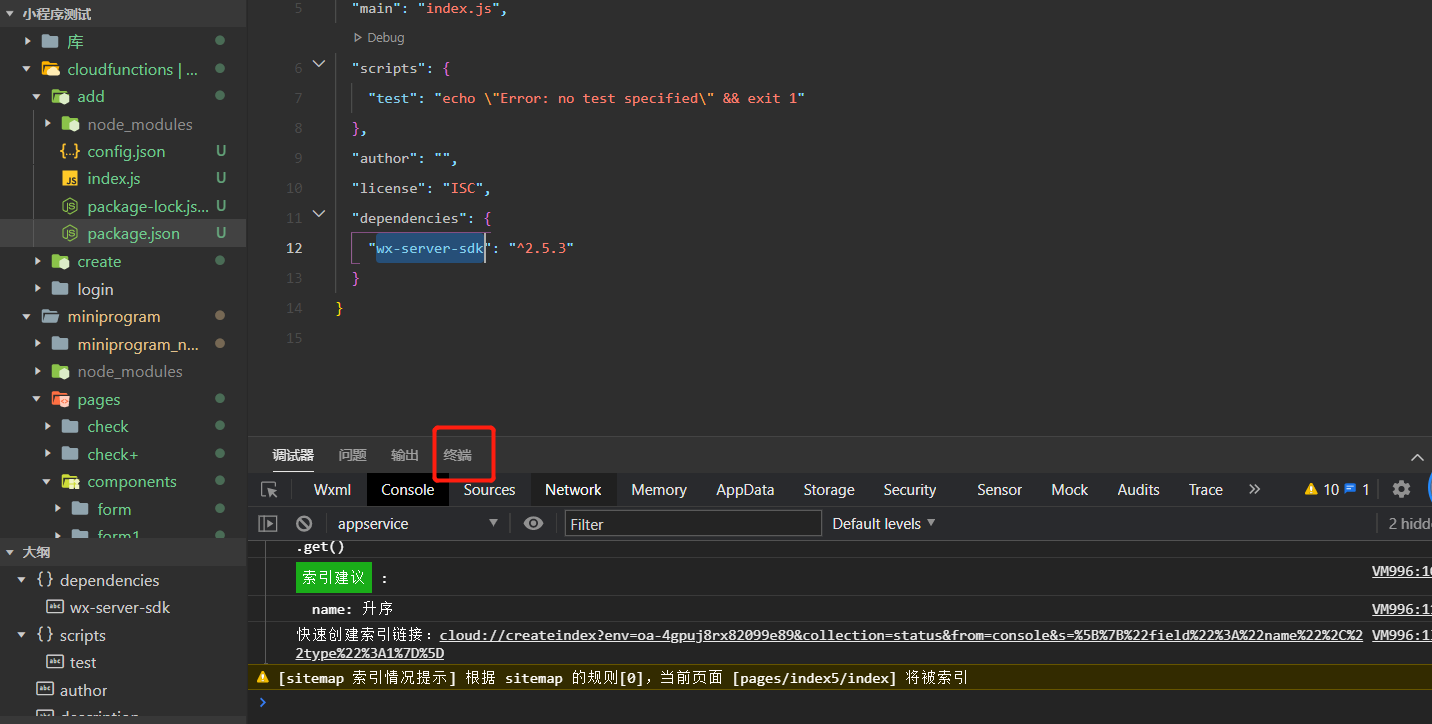Clear the console with the ⊘ icon
This screenshot has width=1432, height=724.
[x=306, y=523]
